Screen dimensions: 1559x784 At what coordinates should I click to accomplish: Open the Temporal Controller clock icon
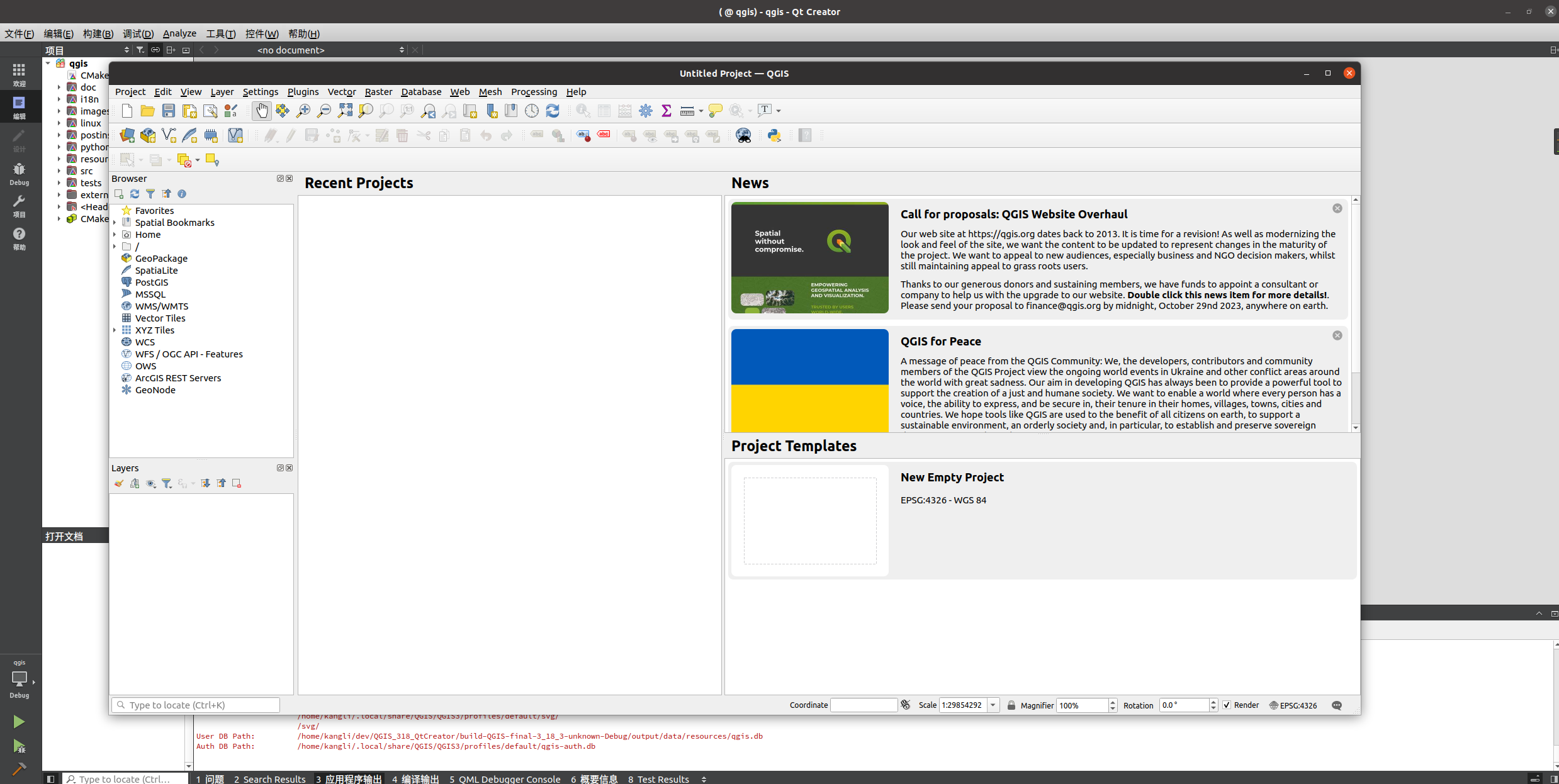click(532, 111)
